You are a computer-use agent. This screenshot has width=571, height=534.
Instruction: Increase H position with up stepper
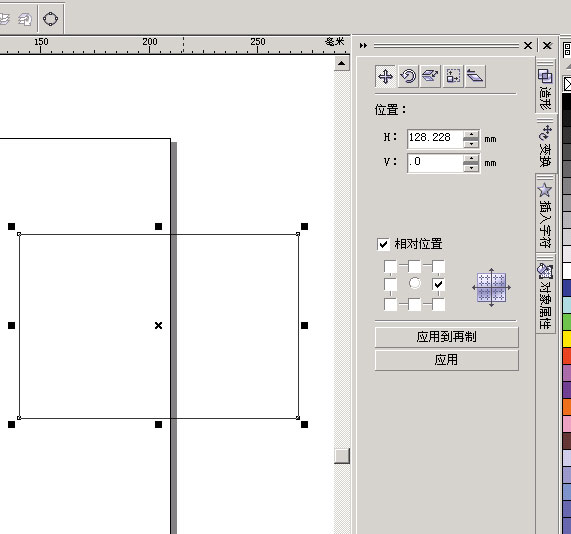coord(472,135)
